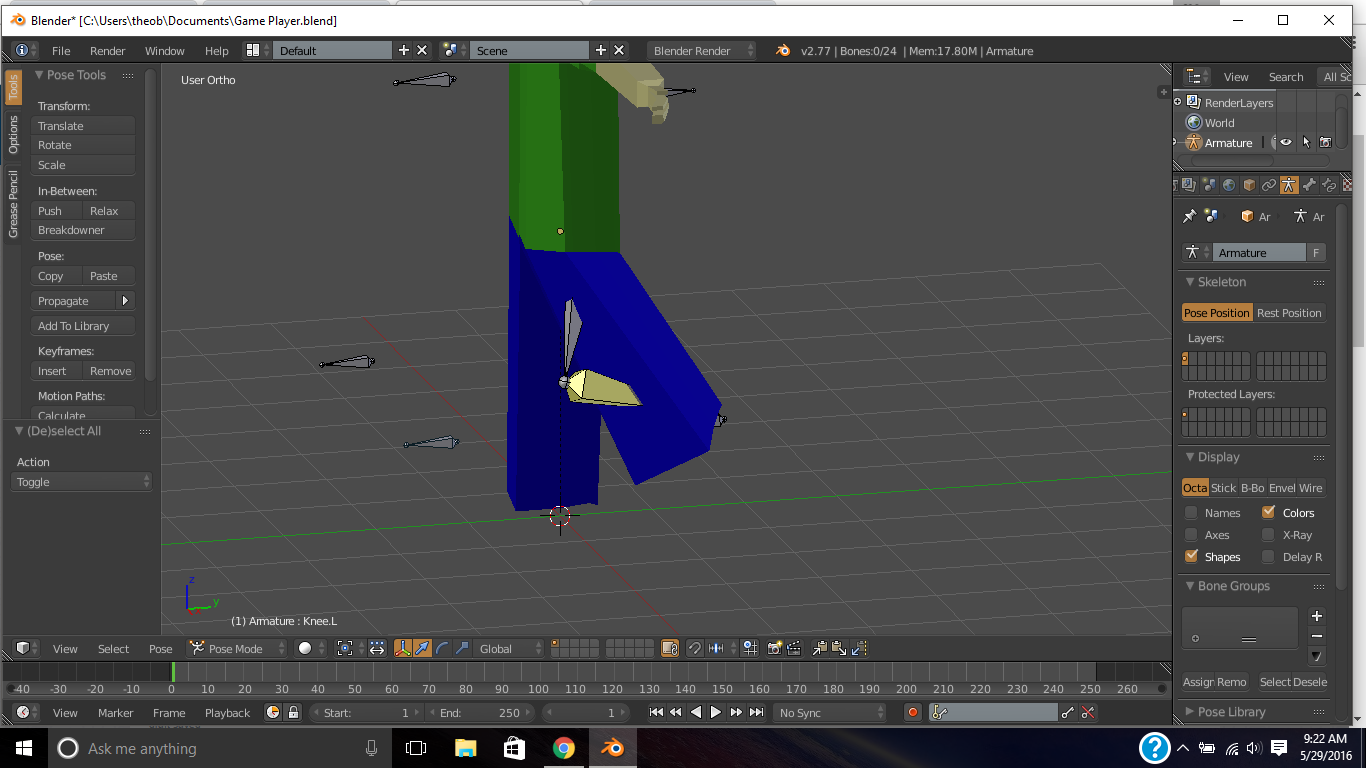1366x768 pixels.
Task: Click the paste flipped pose icon
Action: pos(858,648)
